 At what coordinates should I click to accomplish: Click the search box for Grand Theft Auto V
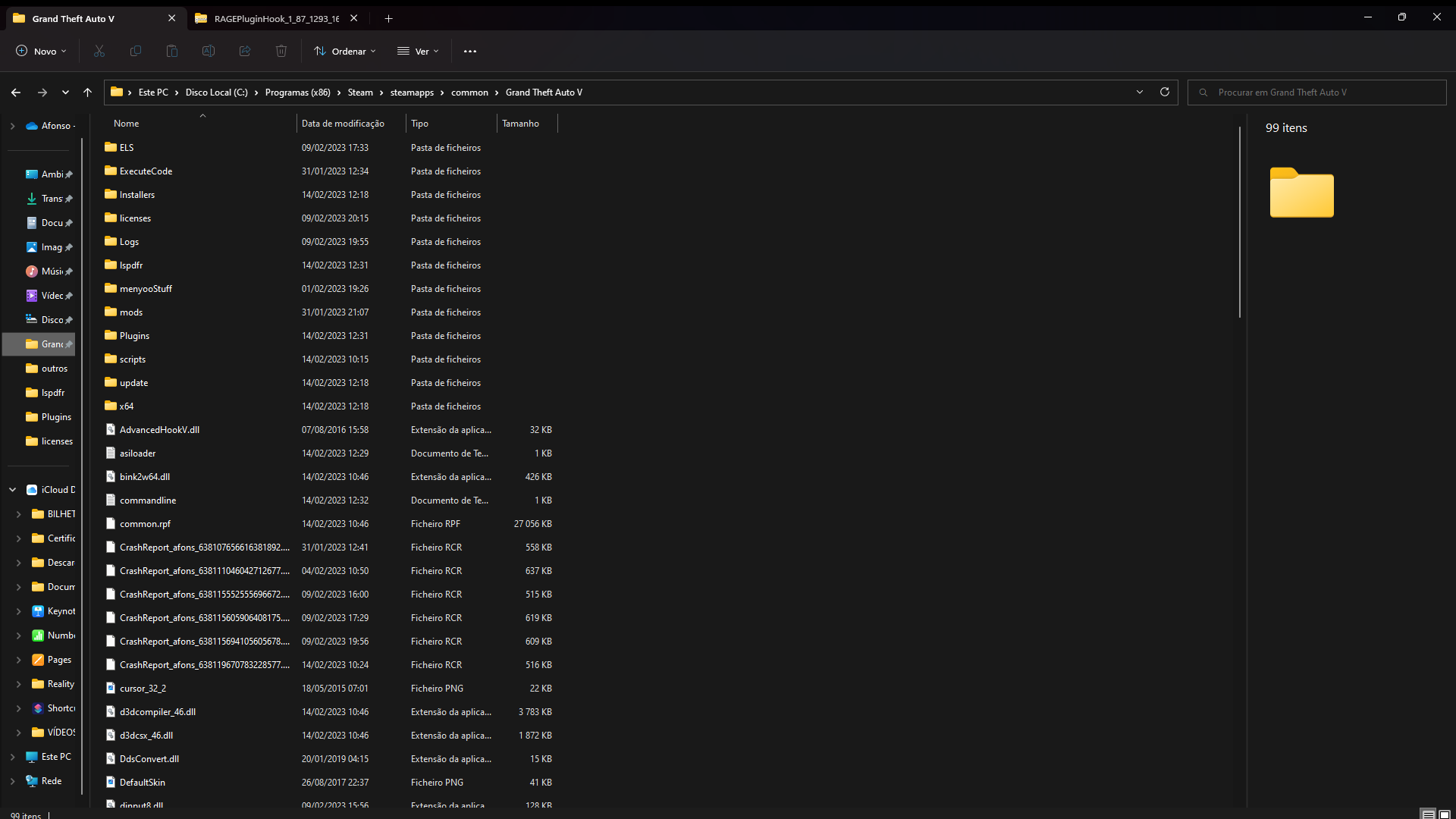coord(1319,92)
